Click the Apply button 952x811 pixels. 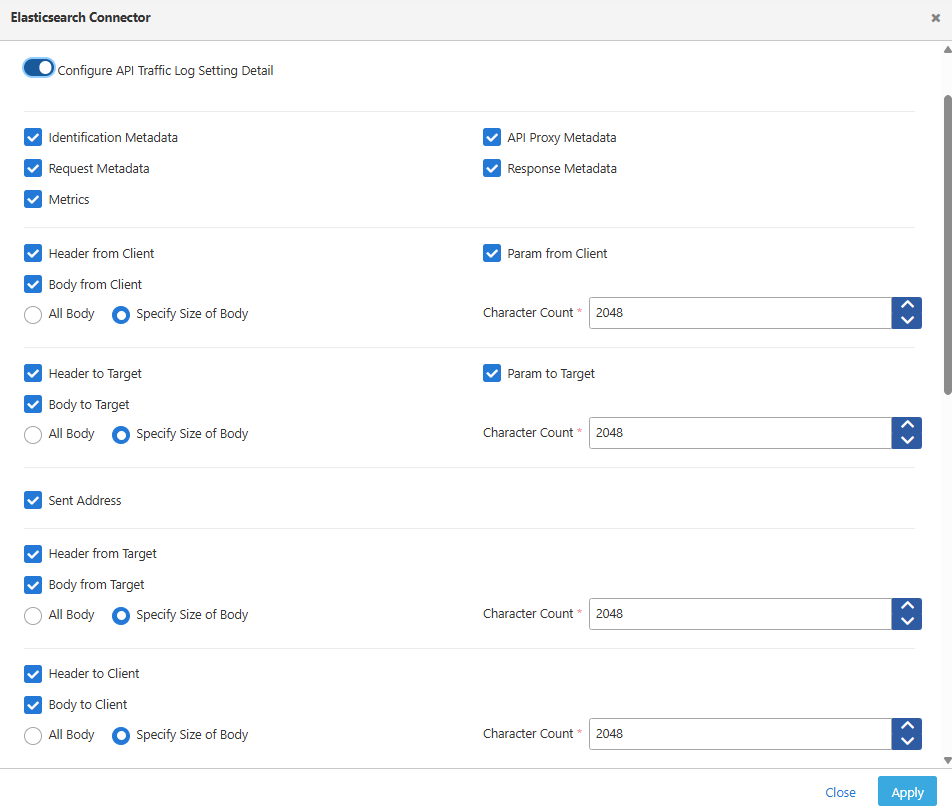906,791
